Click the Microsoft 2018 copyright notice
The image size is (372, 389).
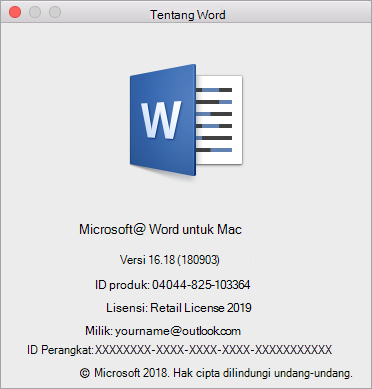pos(216,373)
